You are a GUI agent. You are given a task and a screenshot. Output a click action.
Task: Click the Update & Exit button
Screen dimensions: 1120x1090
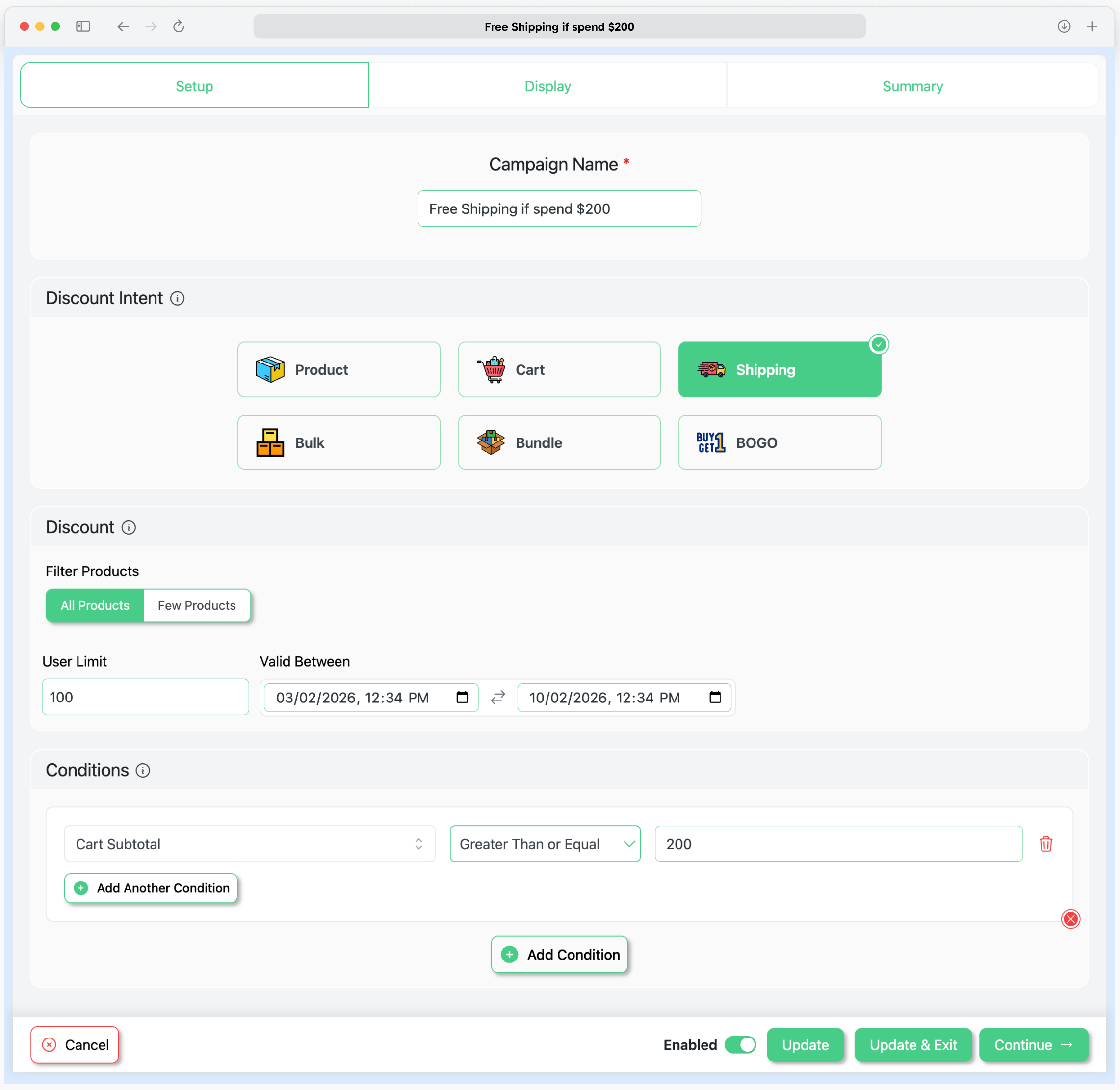click(x=912, y=1045)
